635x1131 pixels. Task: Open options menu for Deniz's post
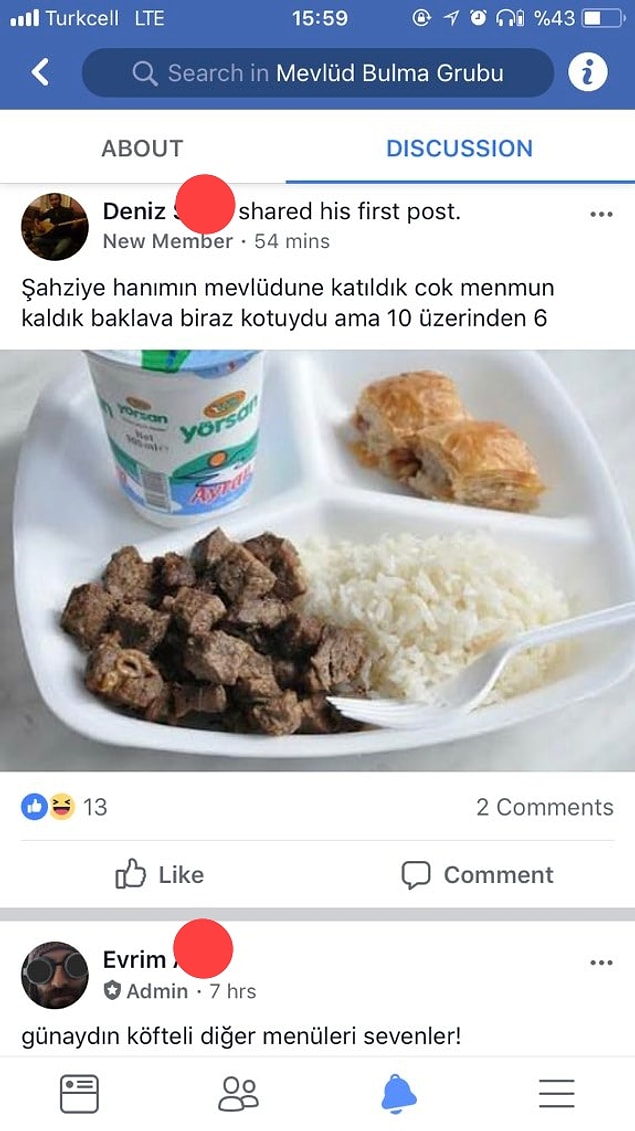601,214
